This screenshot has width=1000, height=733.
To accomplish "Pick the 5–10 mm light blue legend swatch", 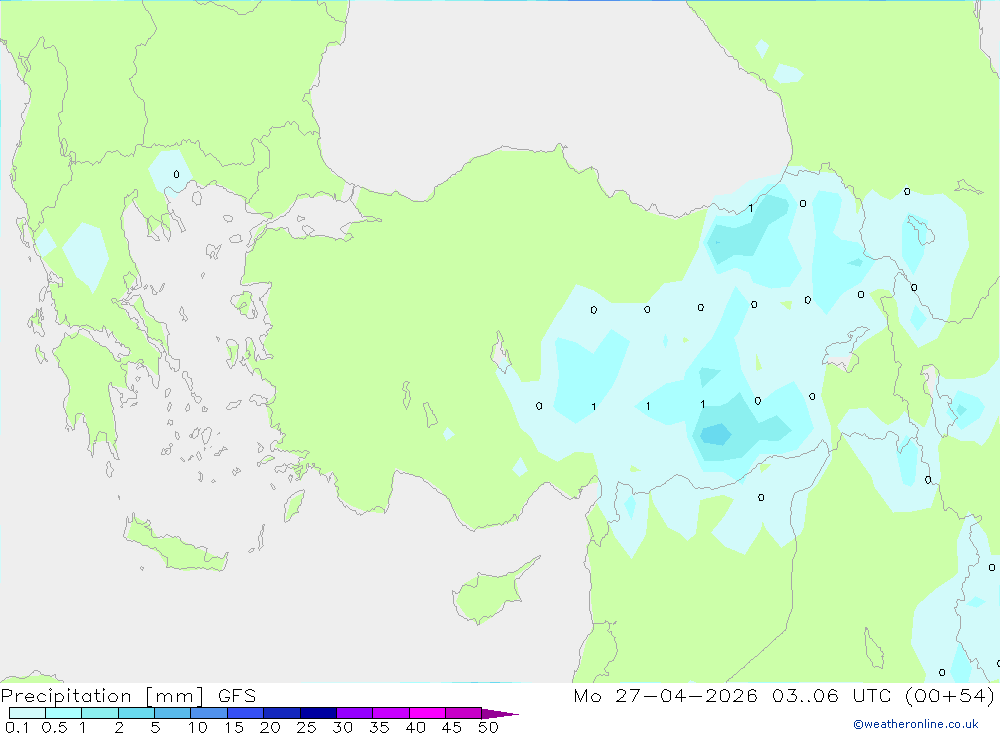I will 173,713.
